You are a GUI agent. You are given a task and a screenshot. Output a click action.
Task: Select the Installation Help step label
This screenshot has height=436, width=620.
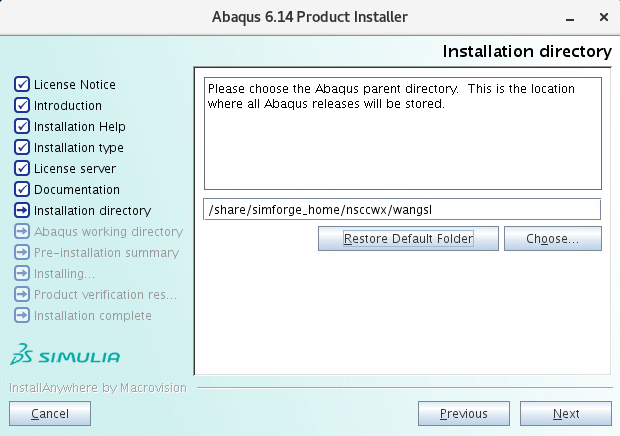[x=80, y=126]
